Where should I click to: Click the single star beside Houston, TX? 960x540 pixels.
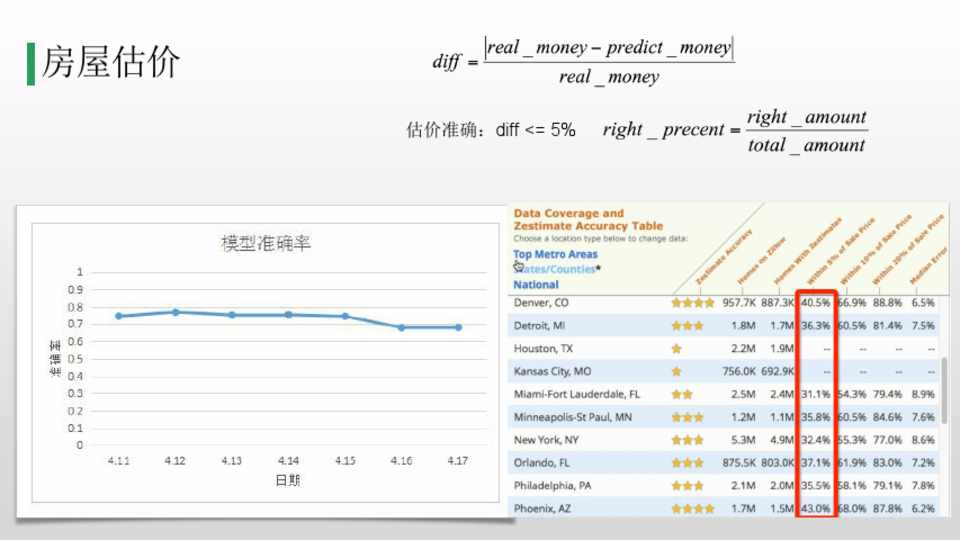[677, 348]
